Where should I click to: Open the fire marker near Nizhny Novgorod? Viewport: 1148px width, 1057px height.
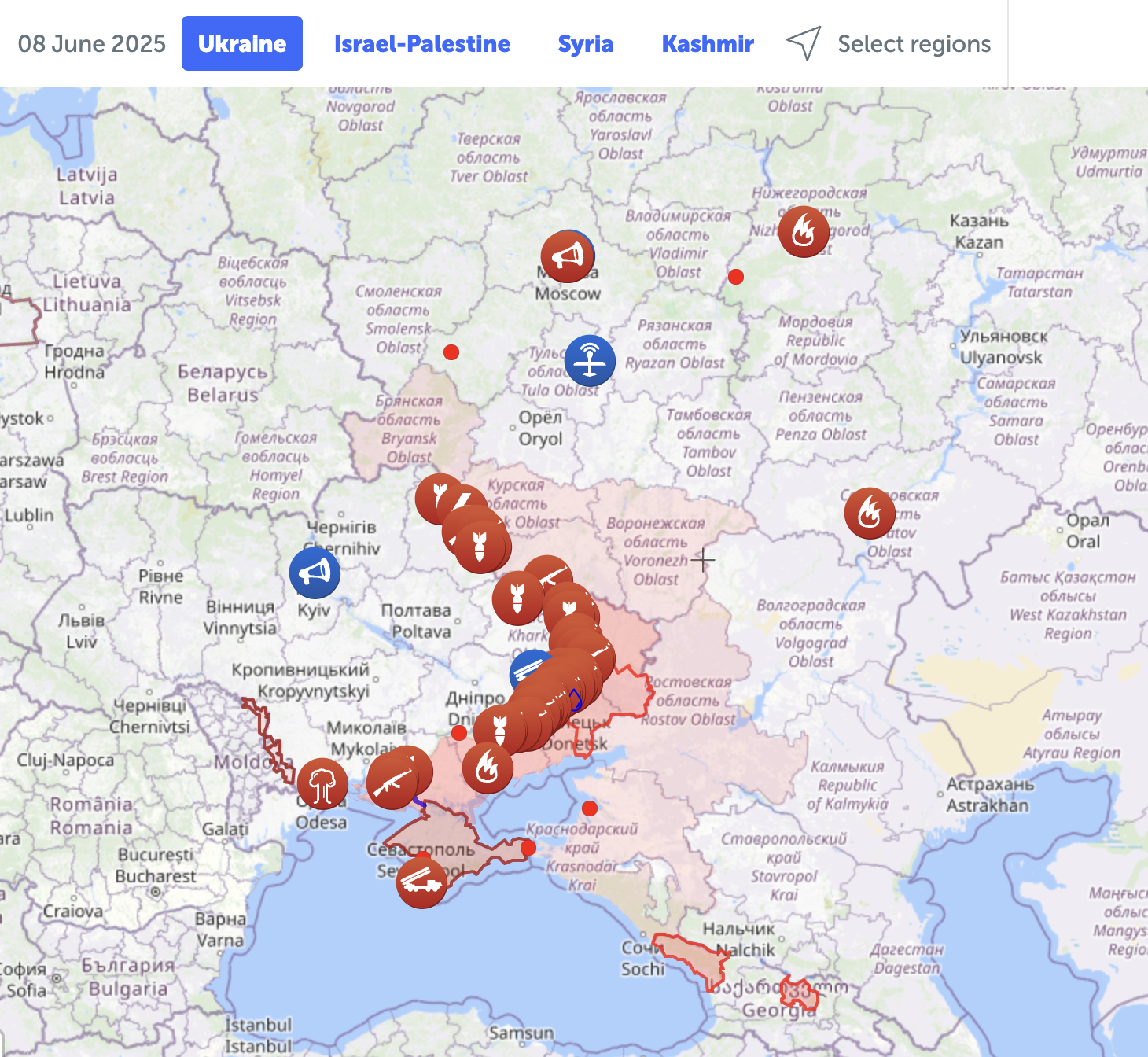(804, 231)
